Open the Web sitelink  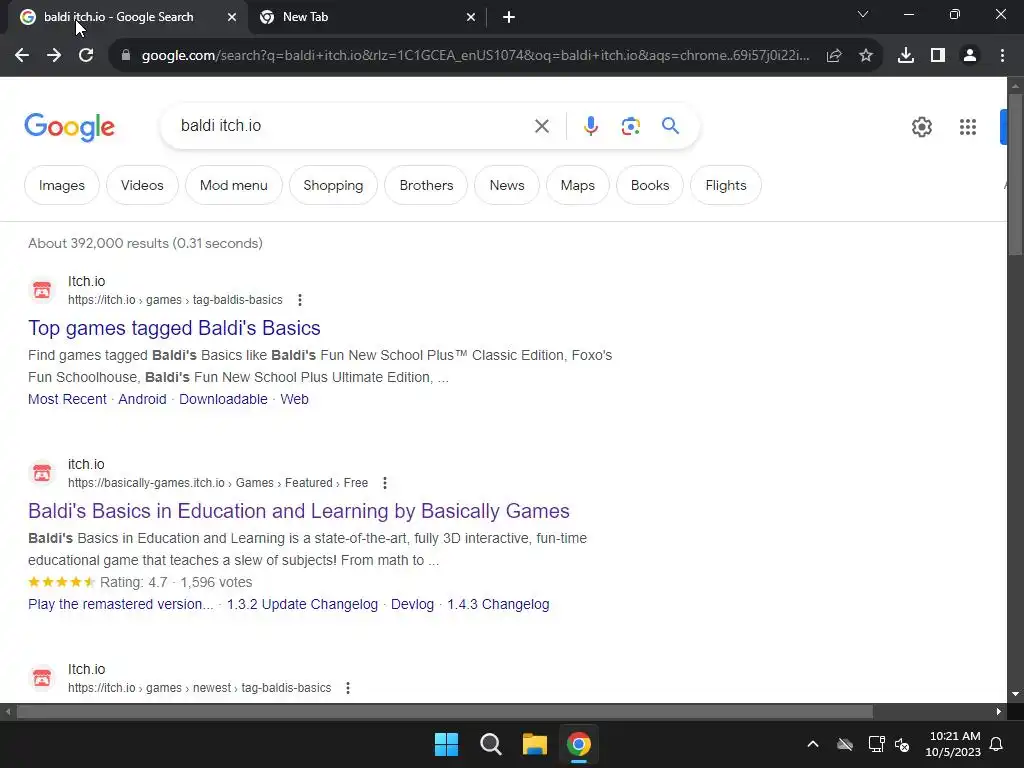click(295, 399)
